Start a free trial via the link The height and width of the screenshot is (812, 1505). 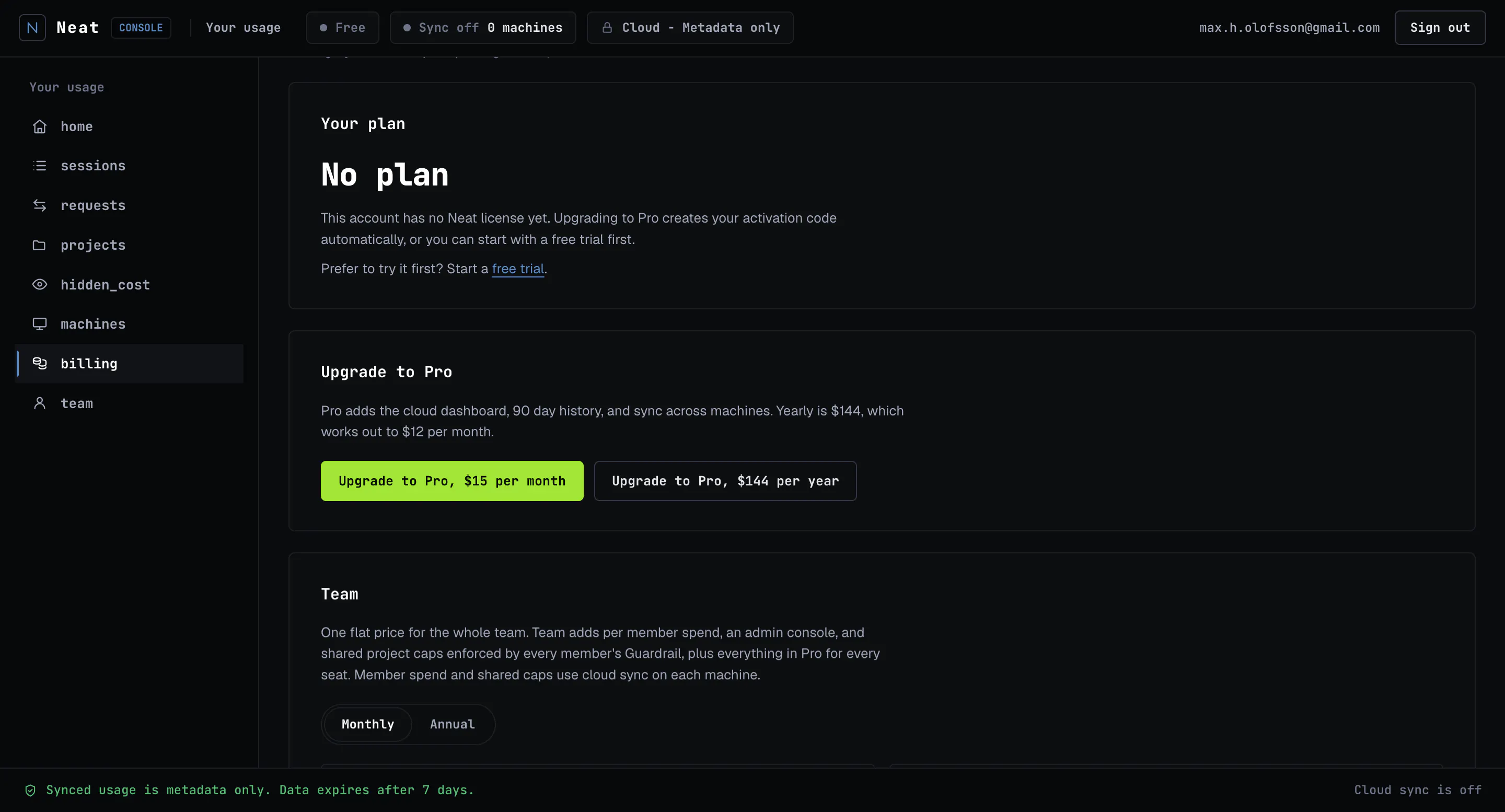[x=518, y=269]
